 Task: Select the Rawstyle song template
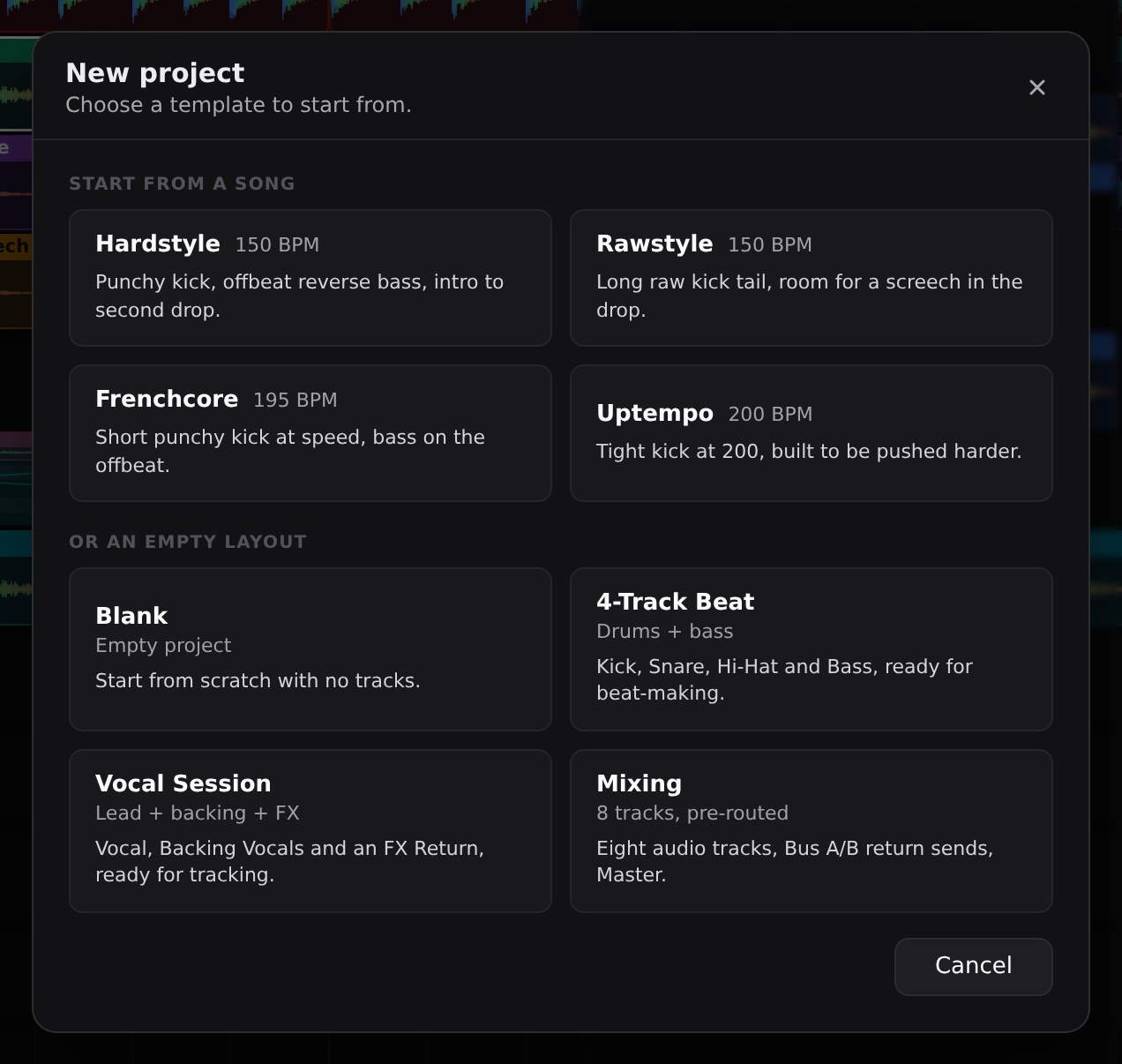point(812,278)
